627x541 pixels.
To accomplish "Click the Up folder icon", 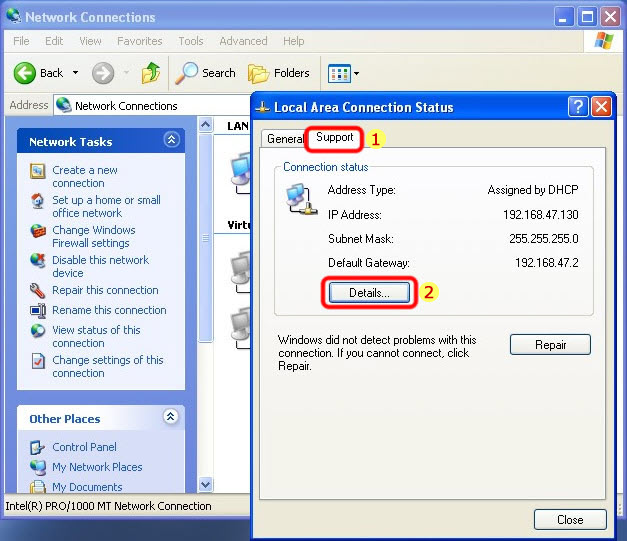I will tap(151, 73).
